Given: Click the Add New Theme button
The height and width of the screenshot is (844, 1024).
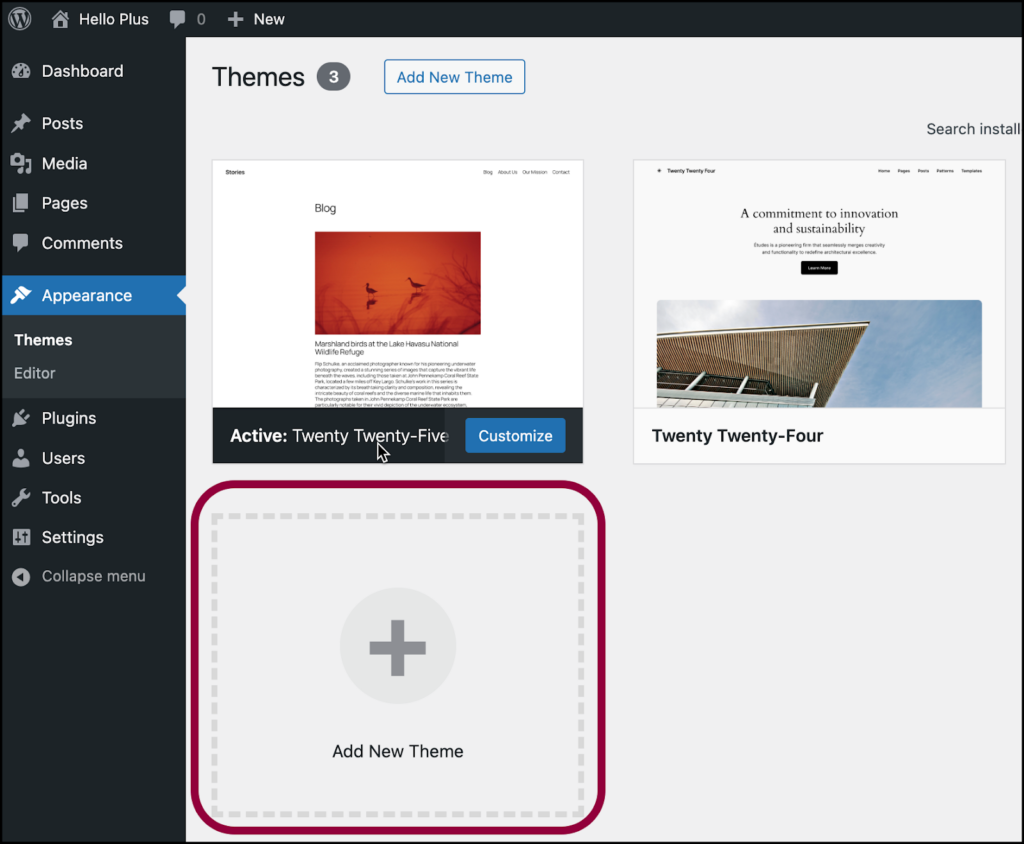Looking at the screenshot, I should tap(454, 76).
